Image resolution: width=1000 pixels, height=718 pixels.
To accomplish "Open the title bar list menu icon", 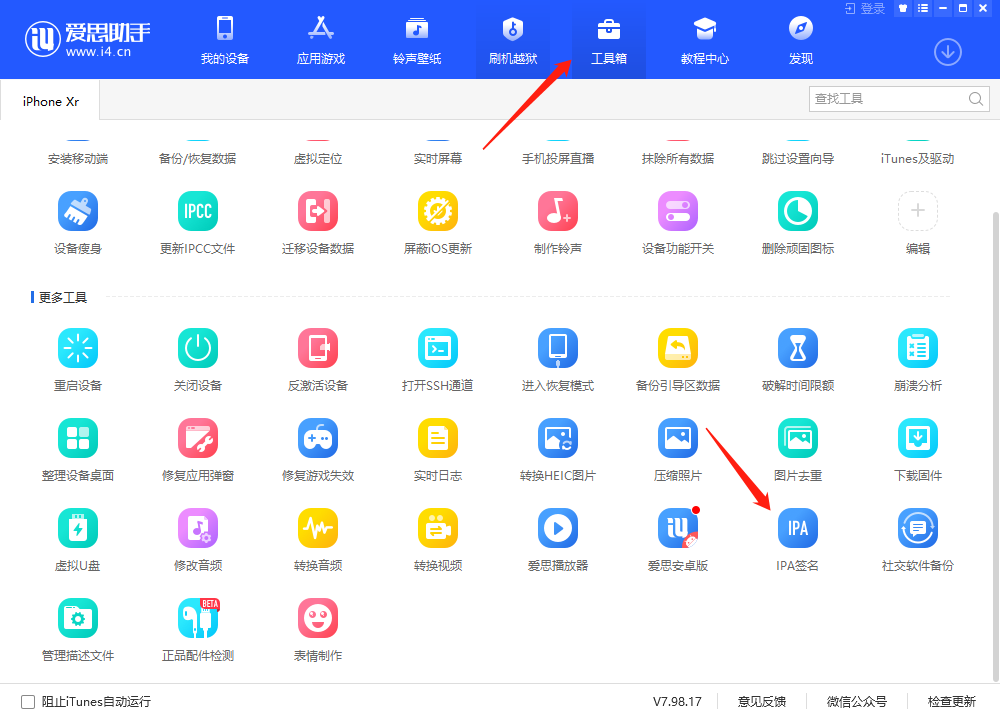I will pyautogui.click(x=923, y=8).
